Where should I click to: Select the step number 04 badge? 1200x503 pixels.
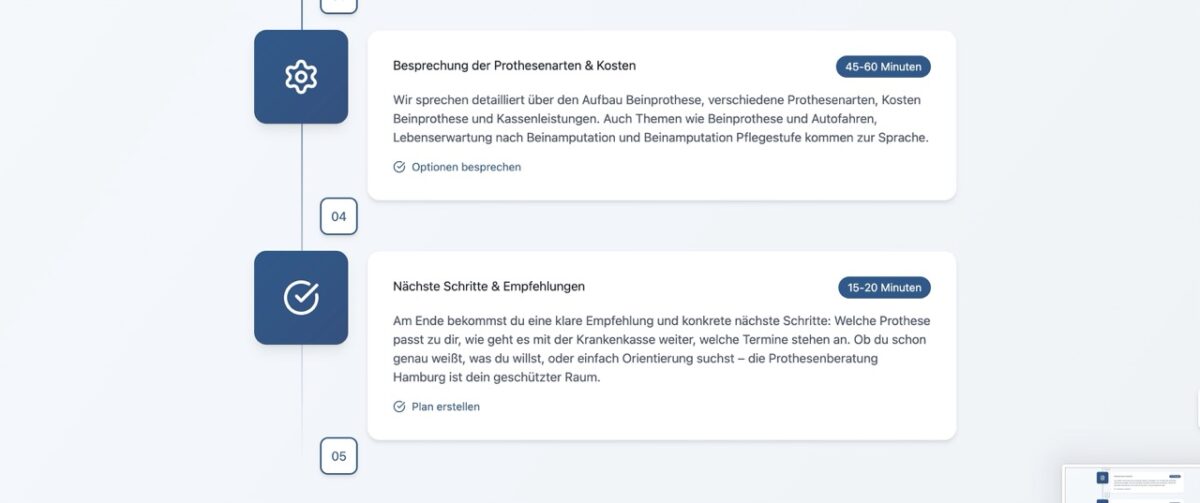(x=338, y=216)
